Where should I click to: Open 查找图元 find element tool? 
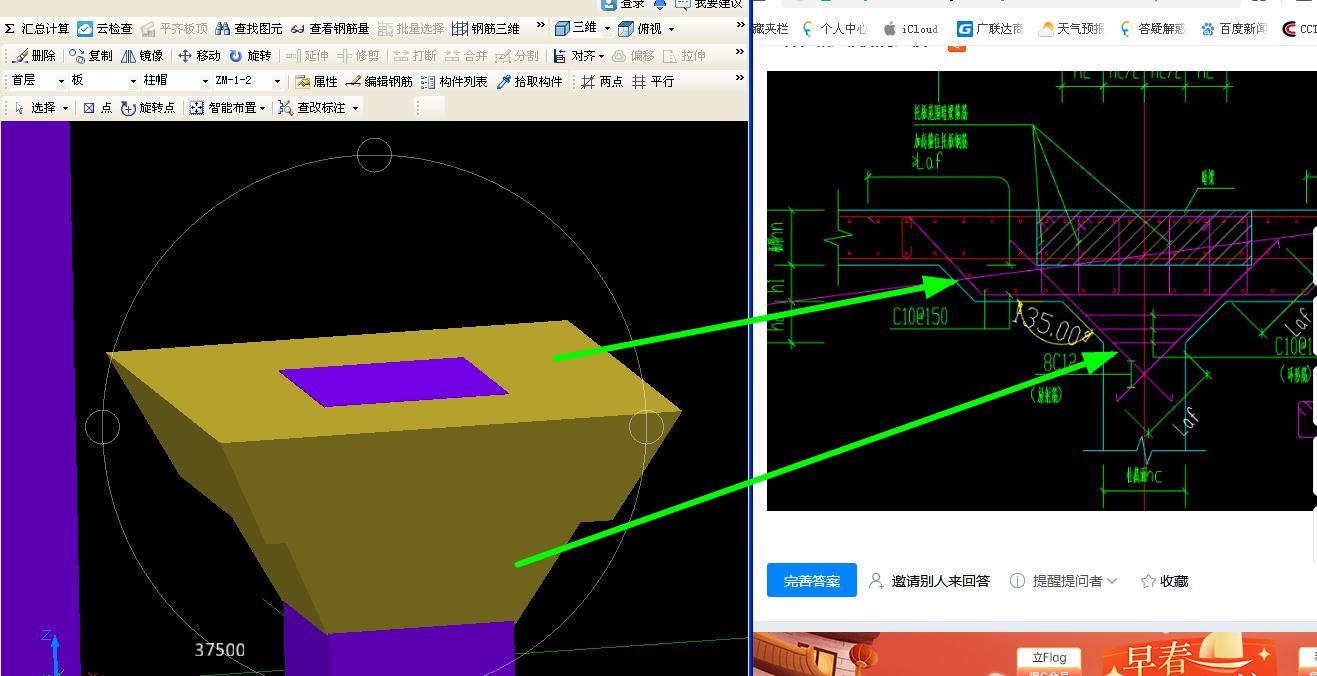point(249,29)
